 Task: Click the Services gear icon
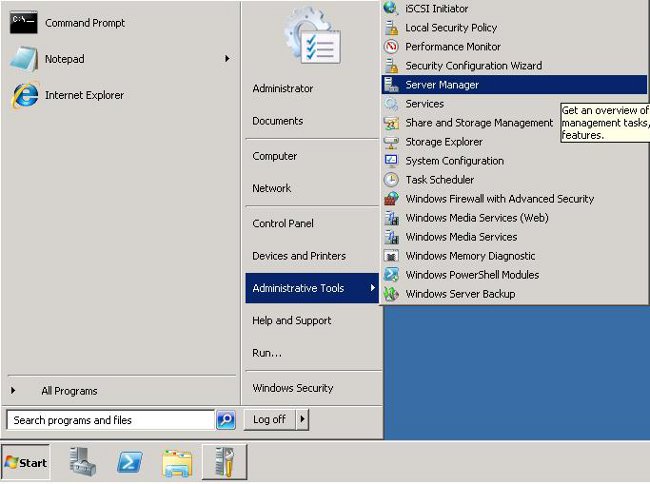click(391, 104)
